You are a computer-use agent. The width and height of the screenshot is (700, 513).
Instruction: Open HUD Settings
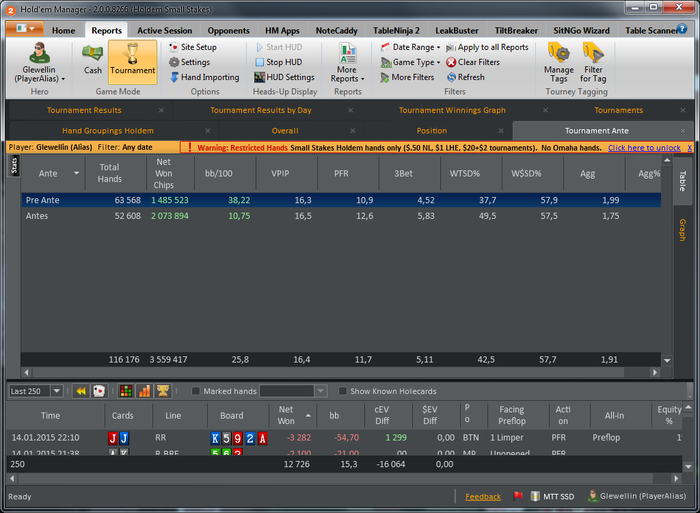click(x=284, y=77)
